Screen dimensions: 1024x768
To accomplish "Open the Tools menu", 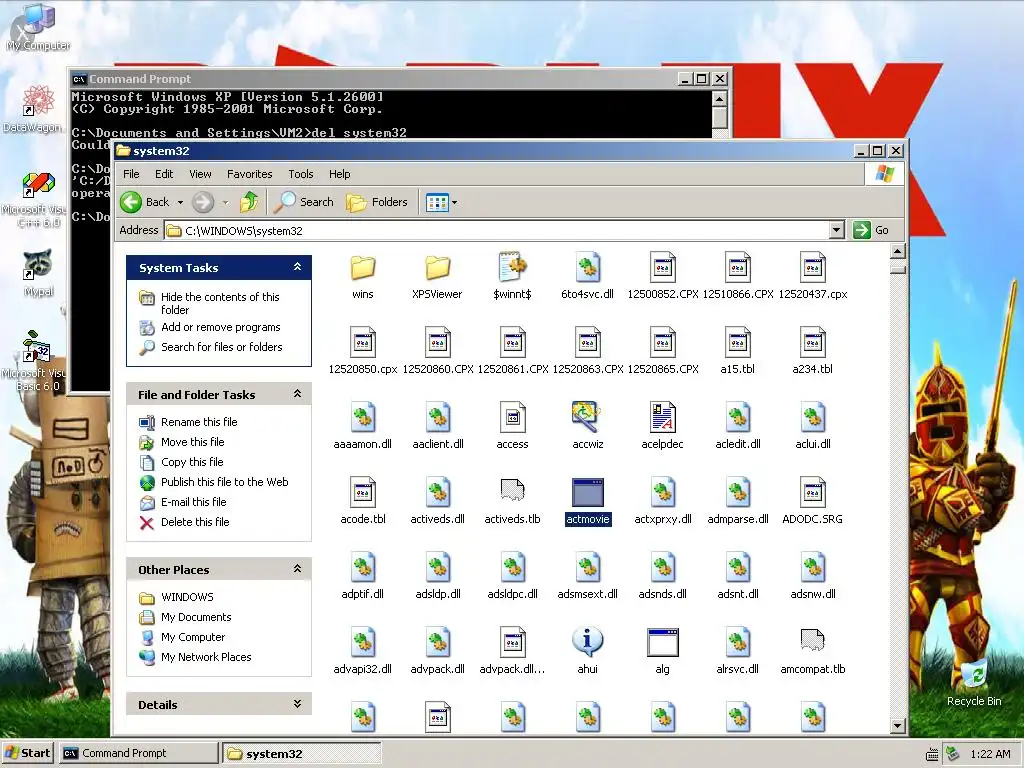I will pyautogui.click(x=300, y=174).
